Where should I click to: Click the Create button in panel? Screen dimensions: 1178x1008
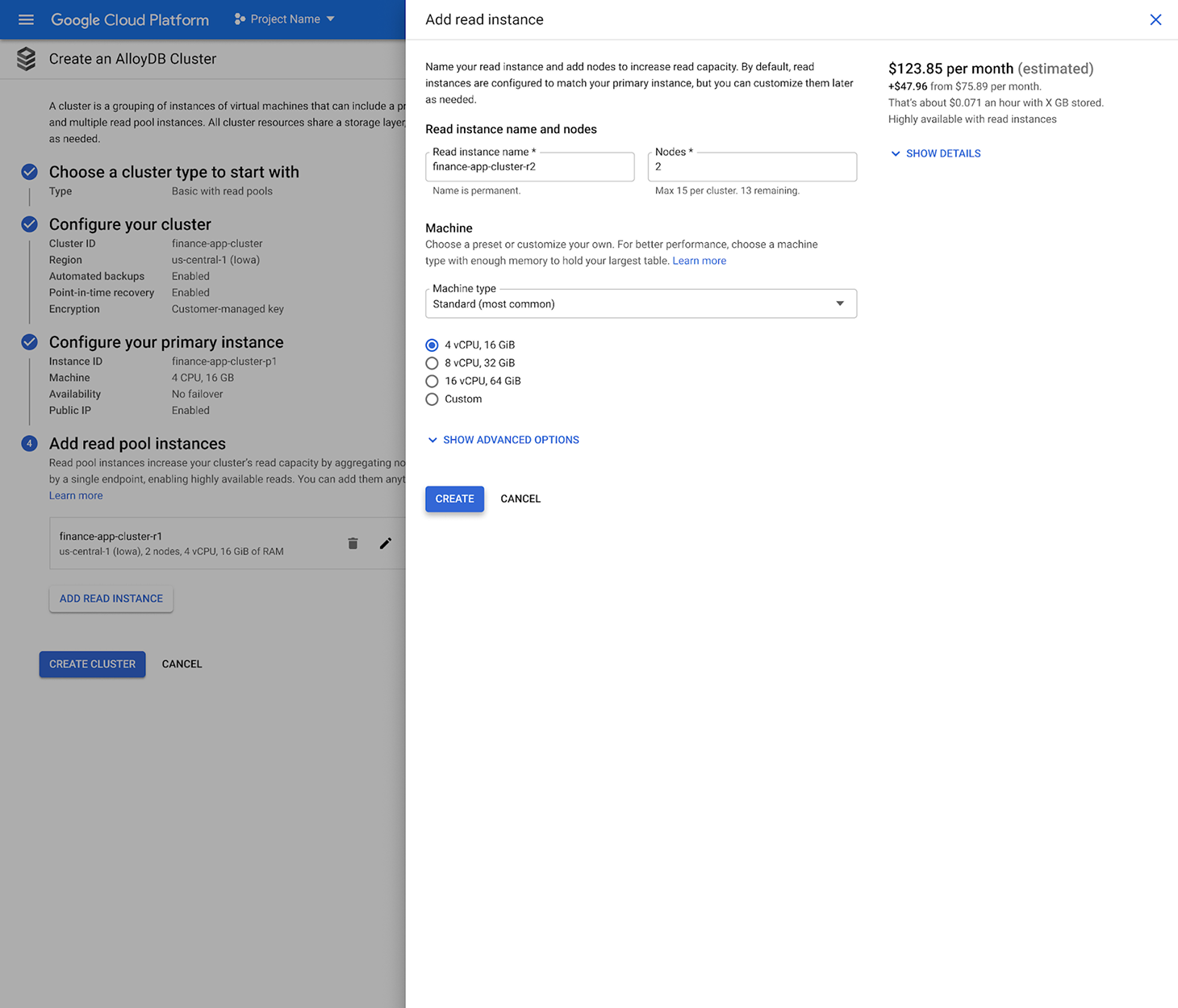pyautogui.click(x=454, y=499)
